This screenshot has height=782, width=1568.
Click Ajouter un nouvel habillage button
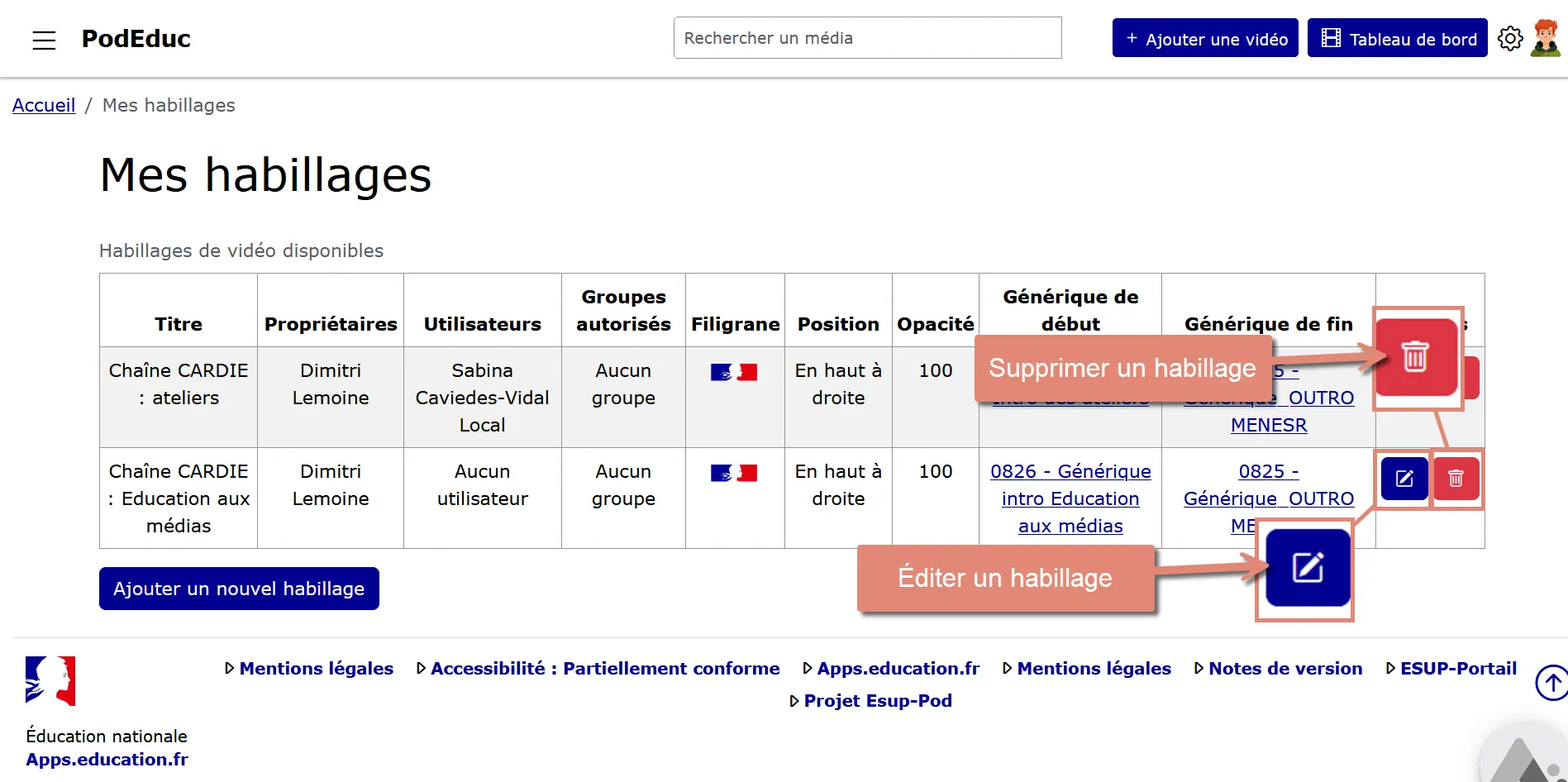pos(239,589)
